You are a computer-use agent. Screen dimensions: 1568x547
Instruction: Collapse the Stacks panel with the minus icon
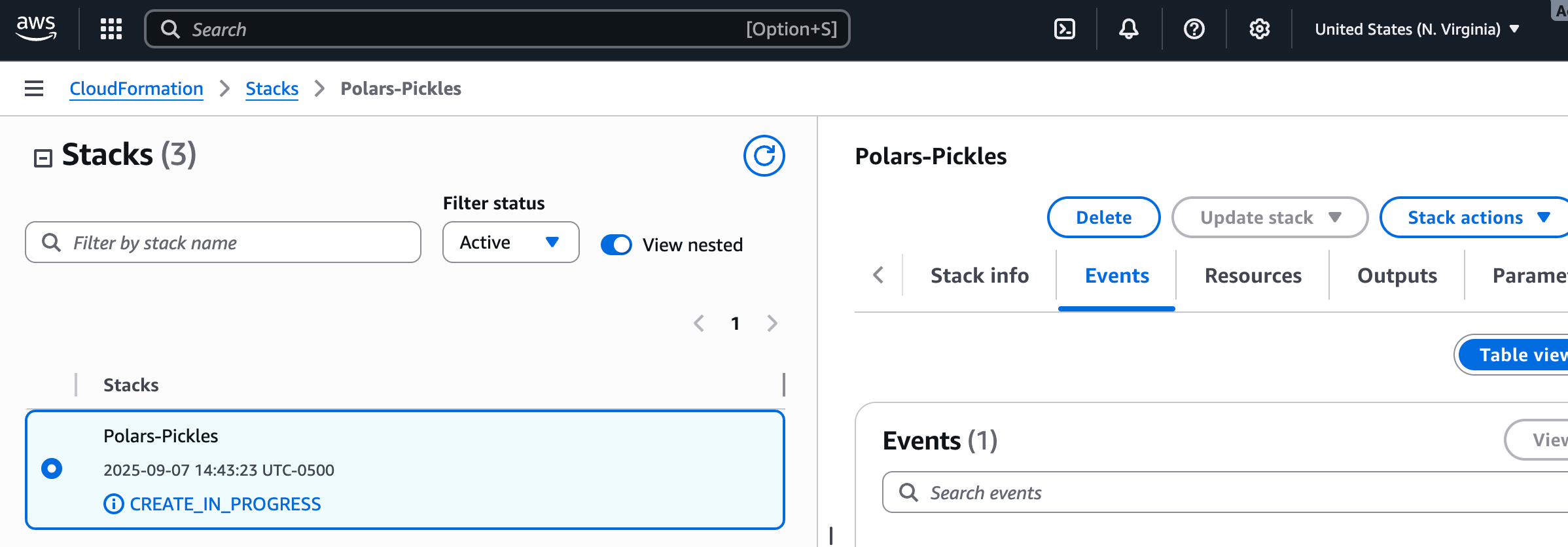[x=43, y=158]
